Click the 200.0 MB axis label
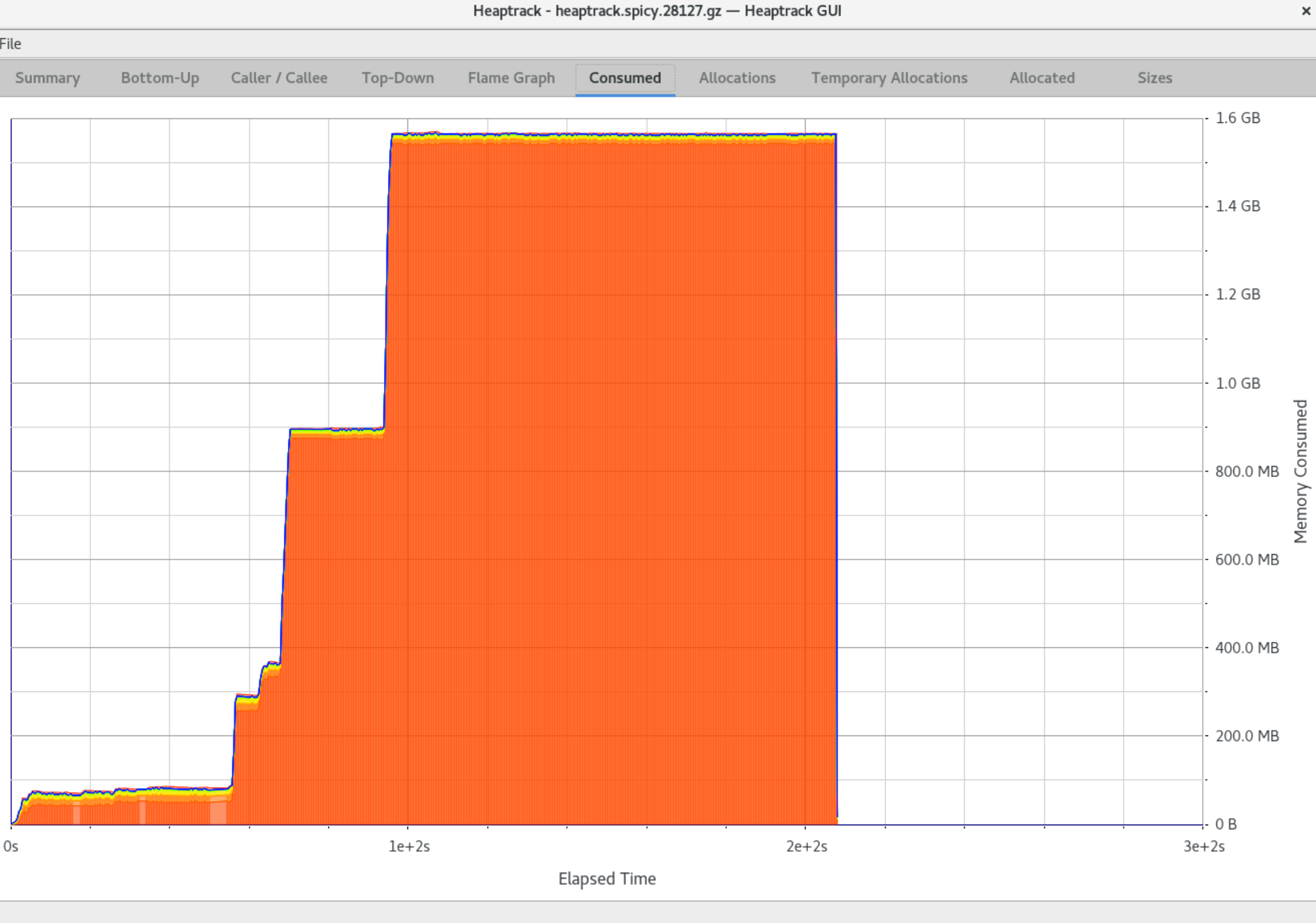1316x923 pixels. [1247, 736]
